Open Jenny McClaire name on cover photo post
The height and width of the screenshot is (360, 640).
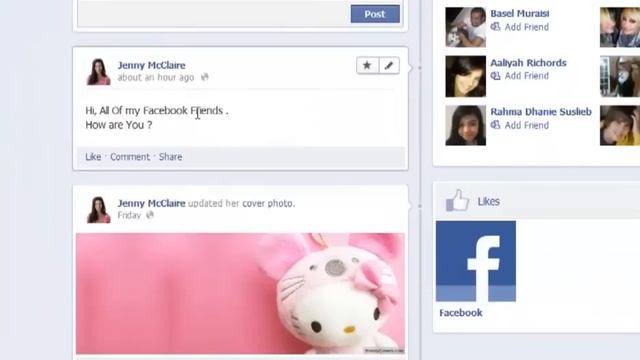151,203
